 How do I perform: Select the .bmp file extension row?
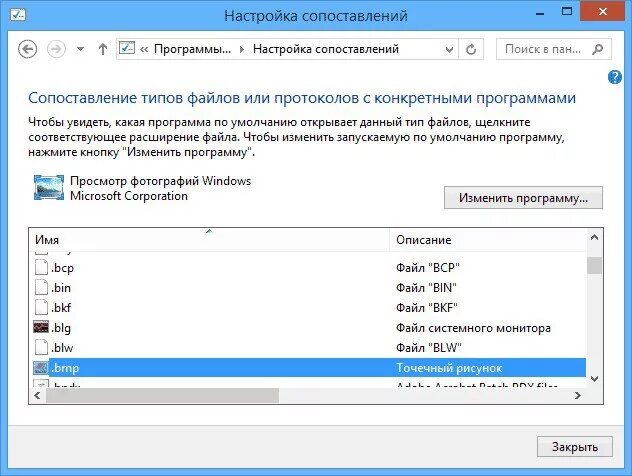(x=308, y=368)
